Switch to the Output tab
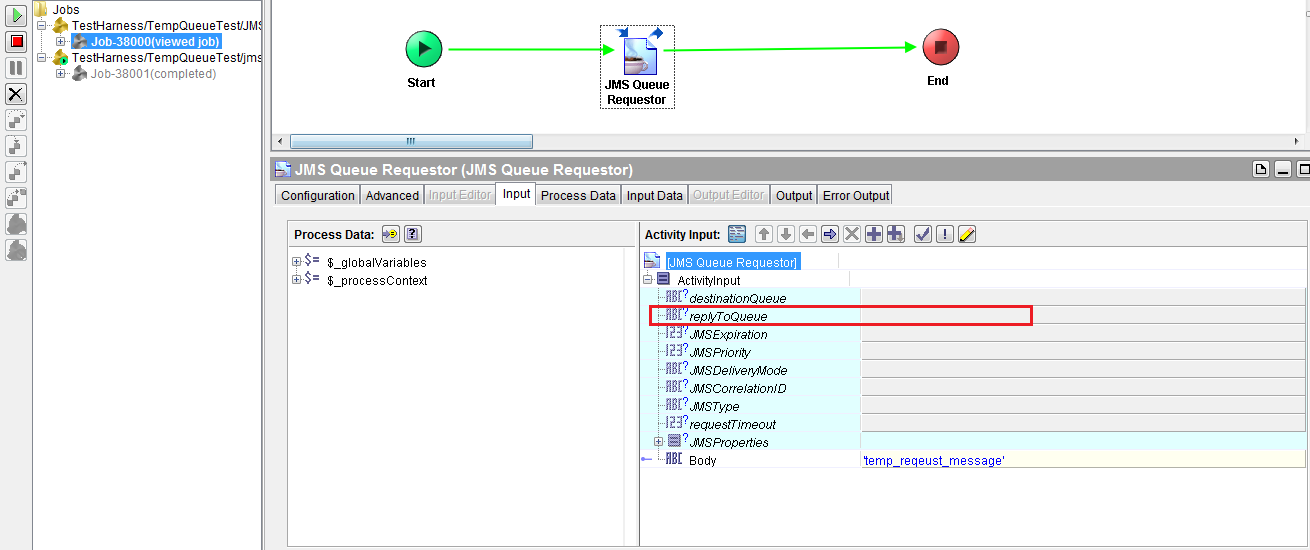The width and height of the screenshot is (1310, 550). point(794,195)
